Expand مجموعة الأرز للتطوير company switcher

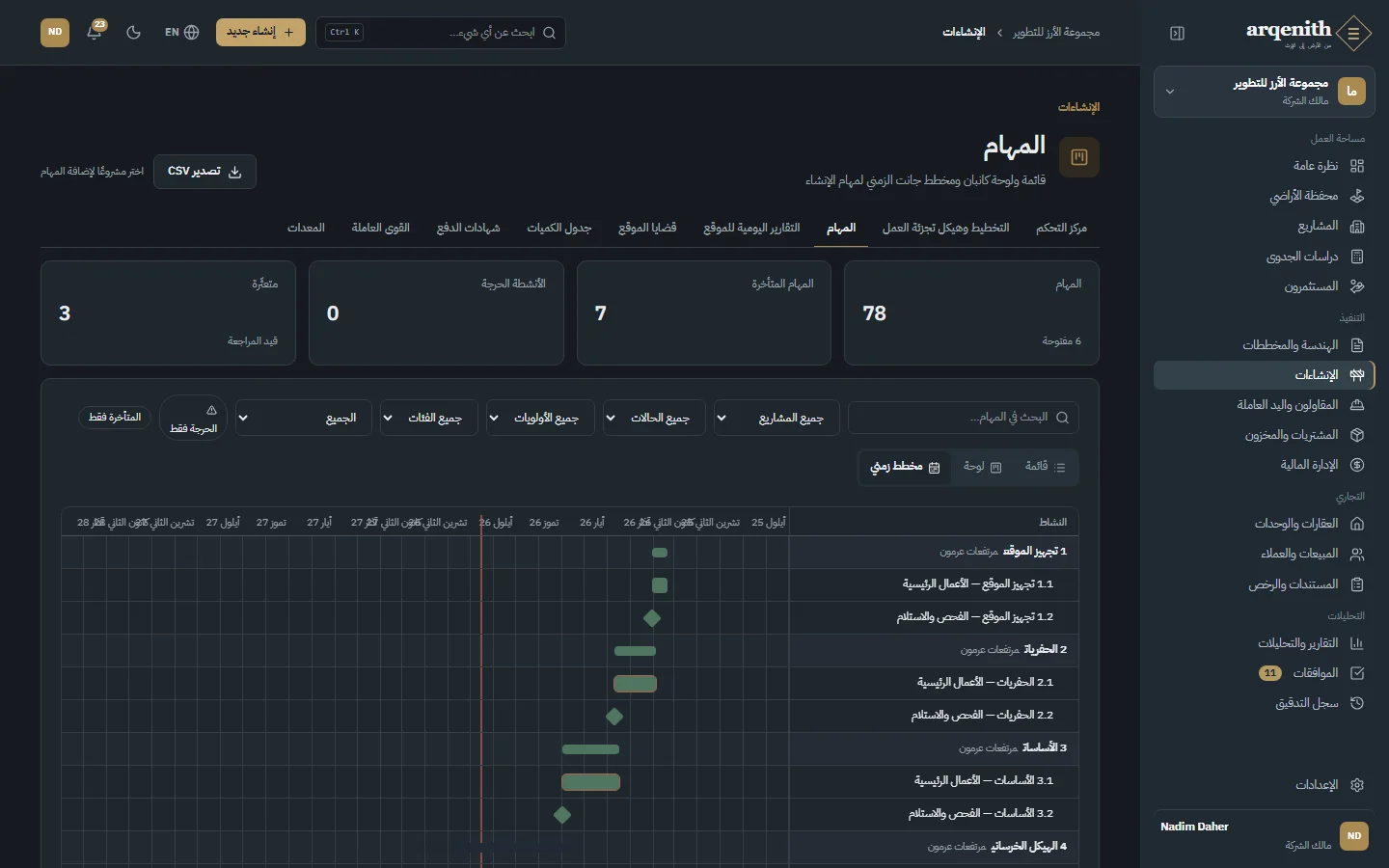tap(1264, 92)
